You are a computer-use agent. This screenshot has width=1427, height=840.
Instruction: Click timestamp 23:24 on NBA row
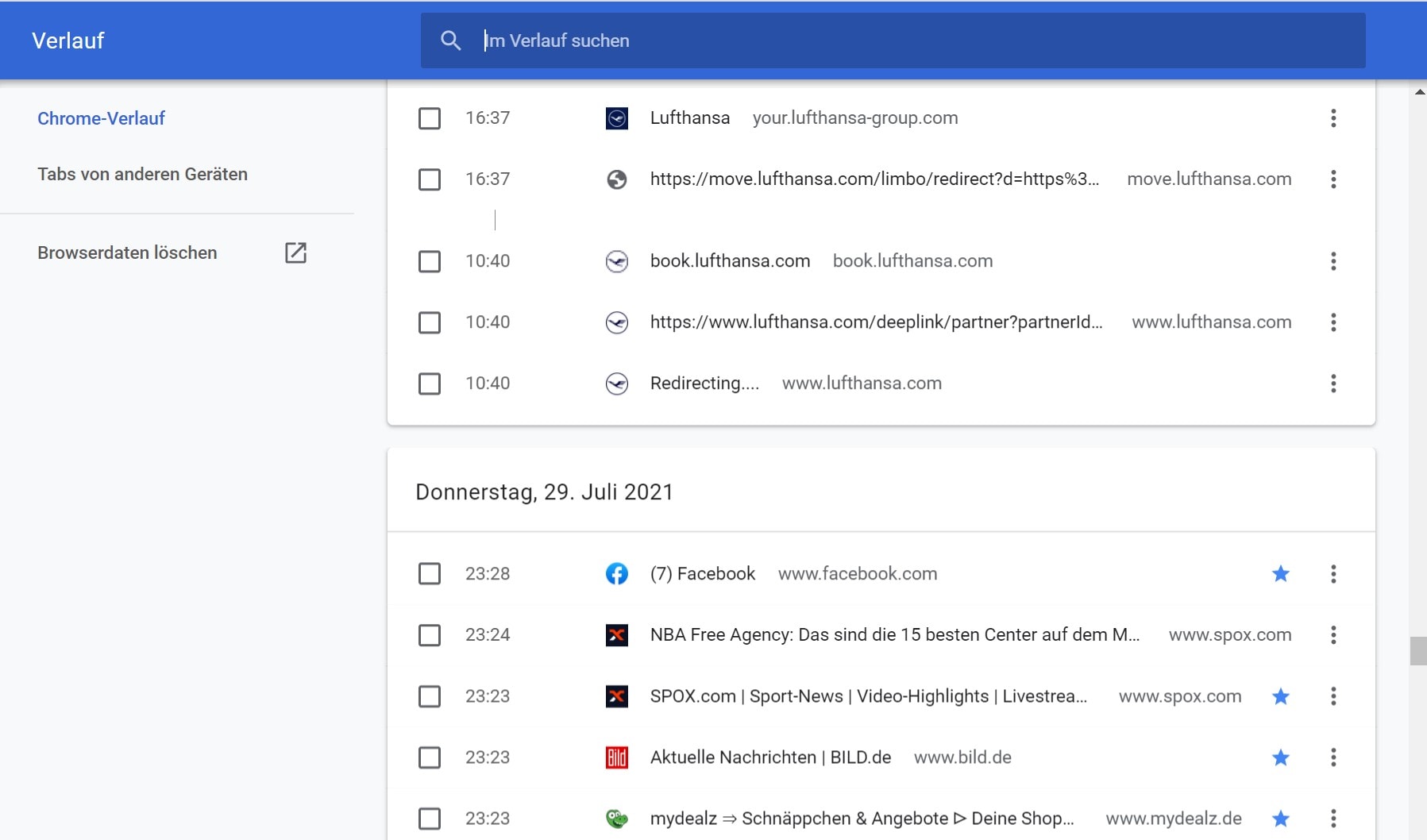tap(488, 635)
